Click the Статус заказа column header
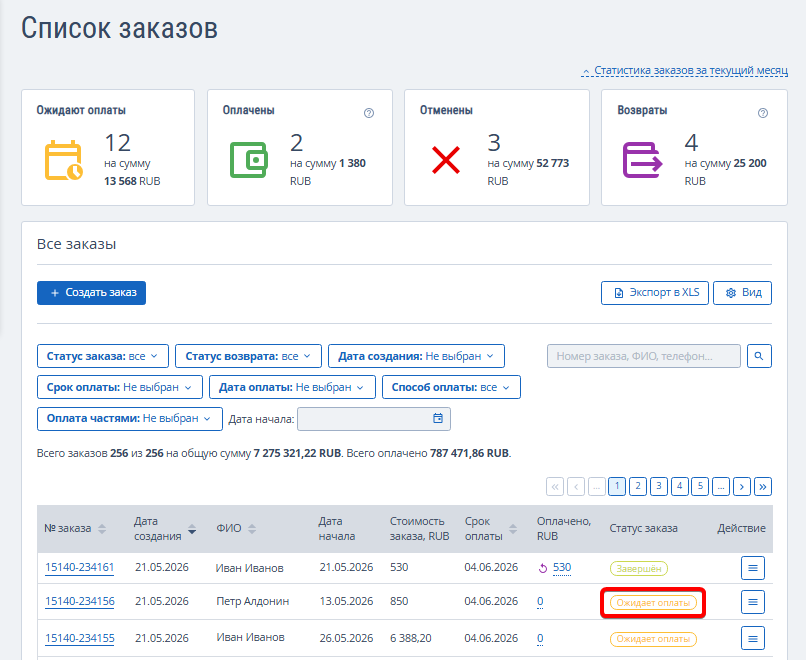 tap(644, 528)
